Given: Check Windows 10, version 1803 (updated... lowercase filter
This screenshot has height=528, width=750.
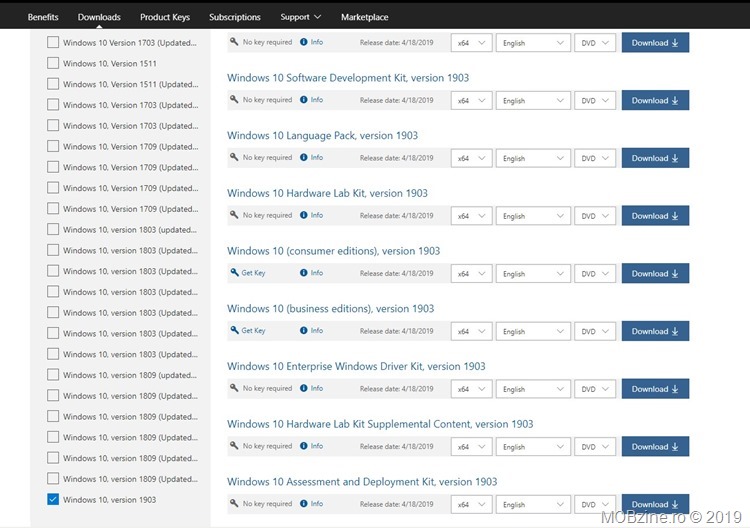Looking at the screenshot, I should [53, 230].
